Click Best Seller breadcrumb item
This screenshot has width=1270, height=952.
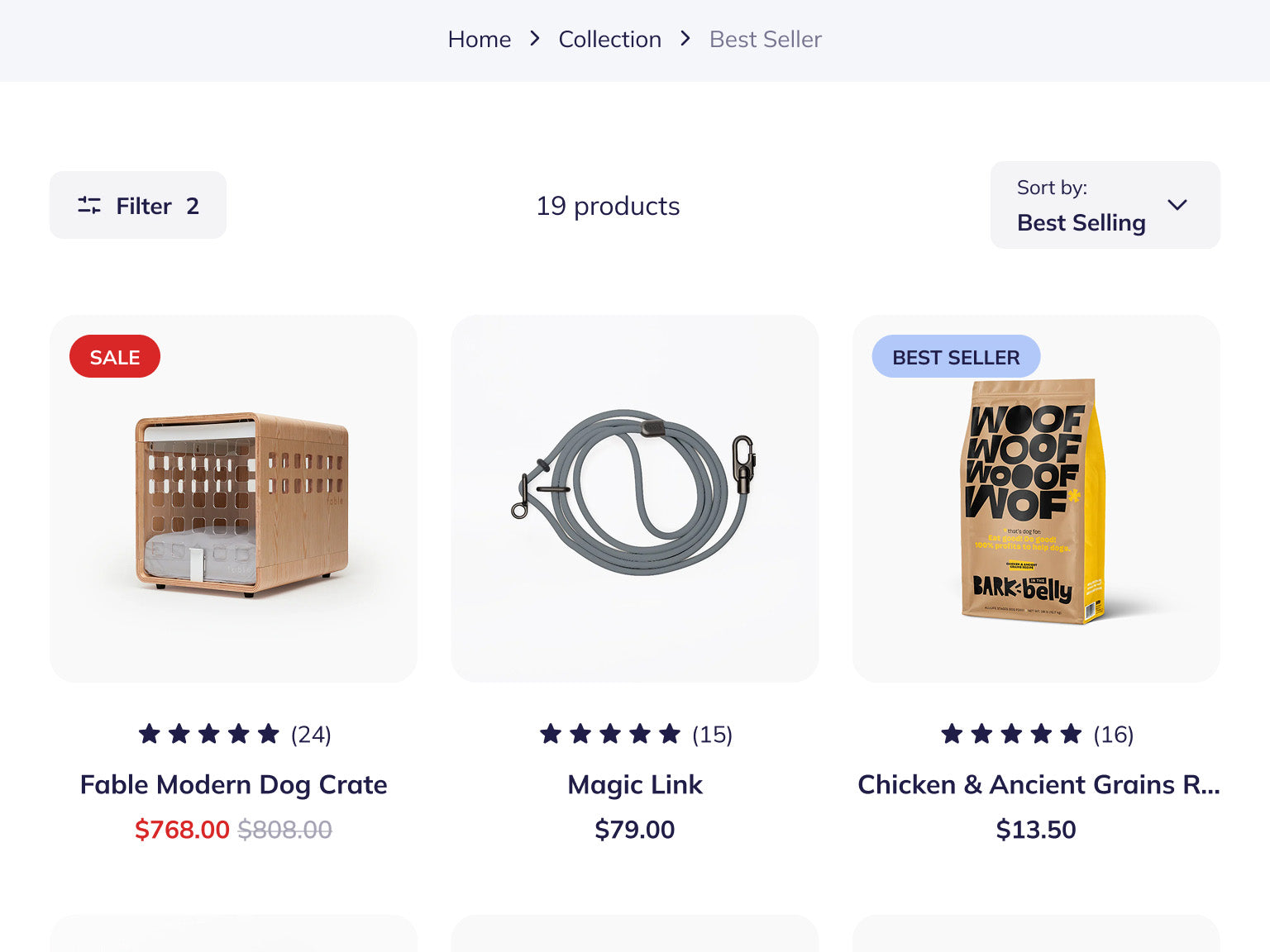[x=765, y=40]
